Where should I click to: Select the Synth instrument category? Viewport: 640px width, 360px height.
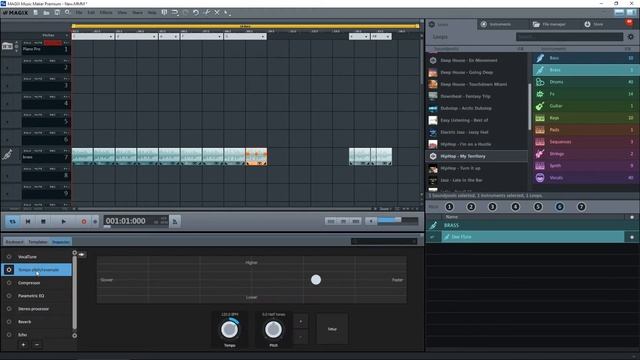[586, 166]
